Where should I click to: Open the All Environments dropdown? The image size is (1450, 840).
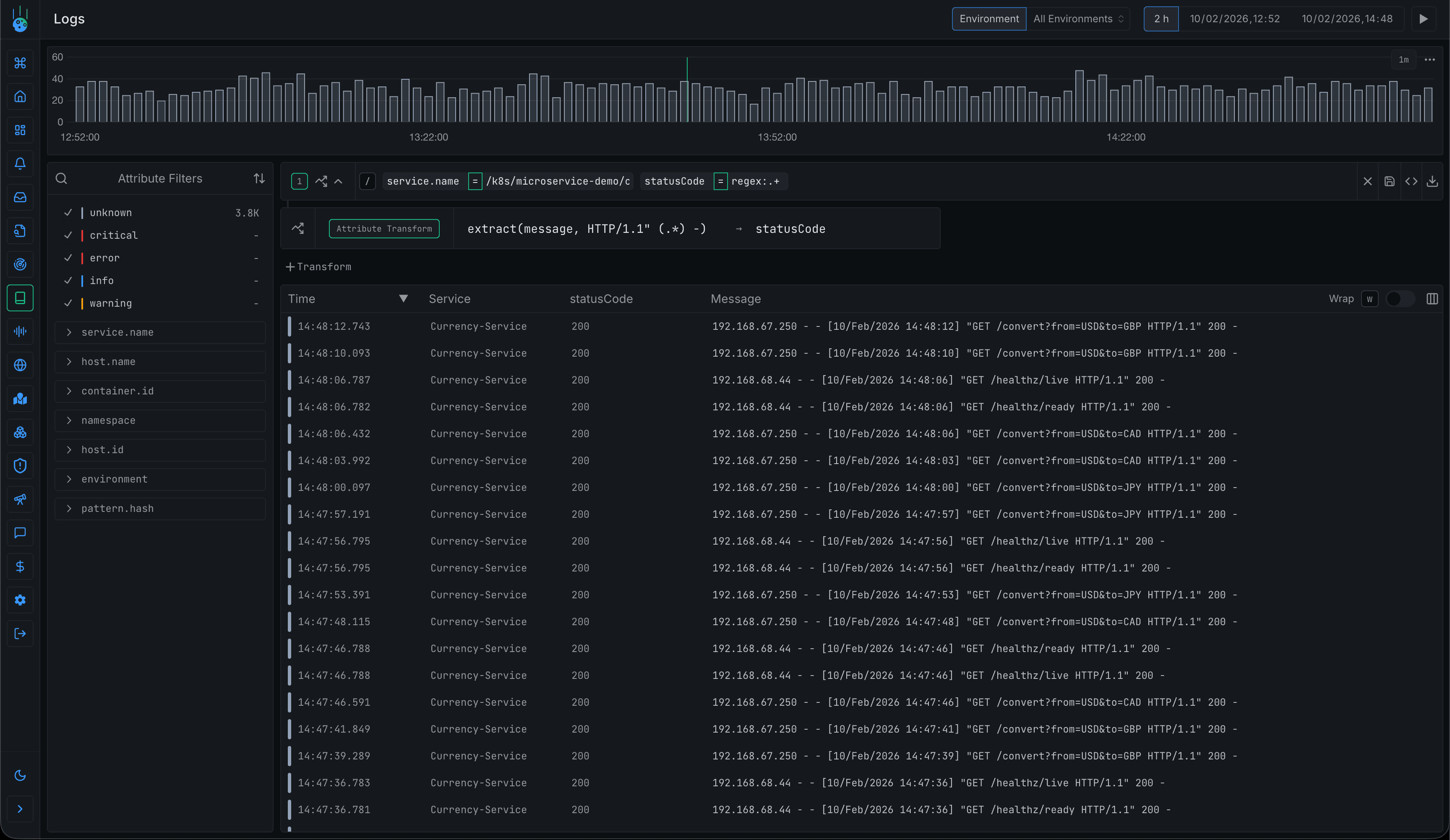coord(1078,19)
